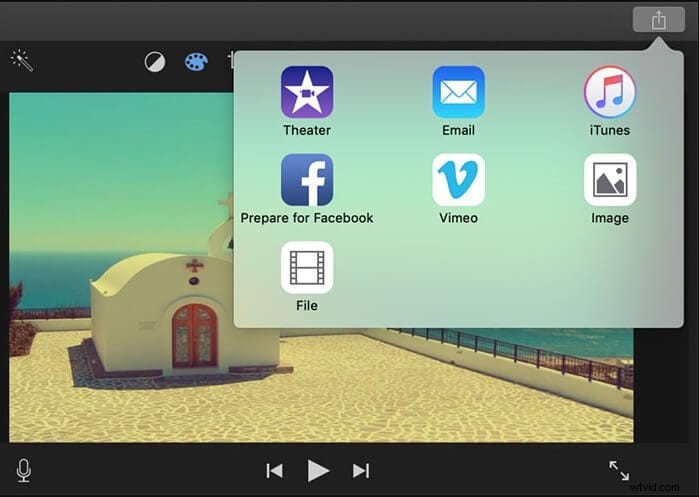Export the current frame as Image
Image resolution: width=699 pixels, height=497 pixels.
(x=610, y=189)
